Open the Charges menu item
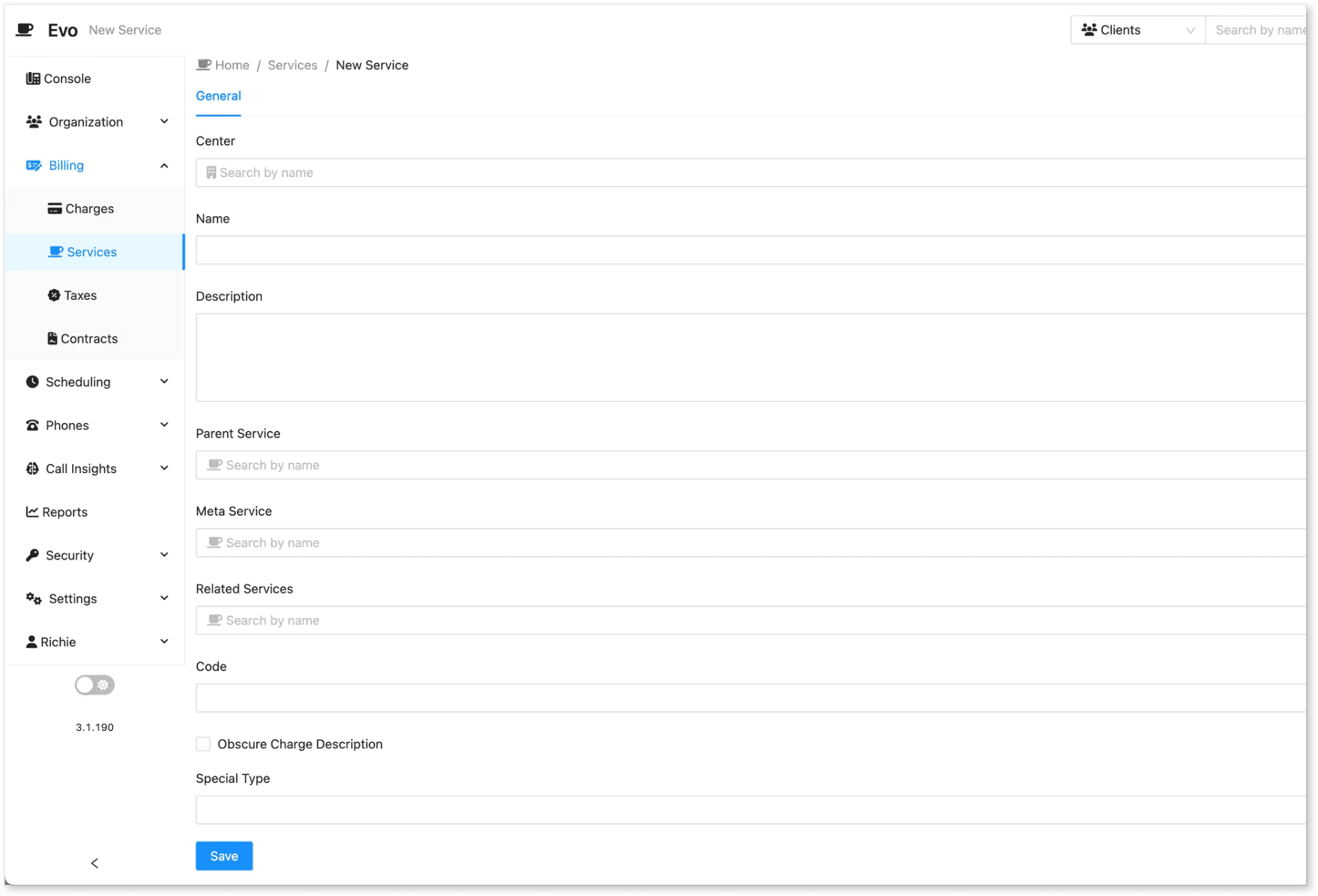Viewport: 1318px width, 896px height. pos(94,209)
